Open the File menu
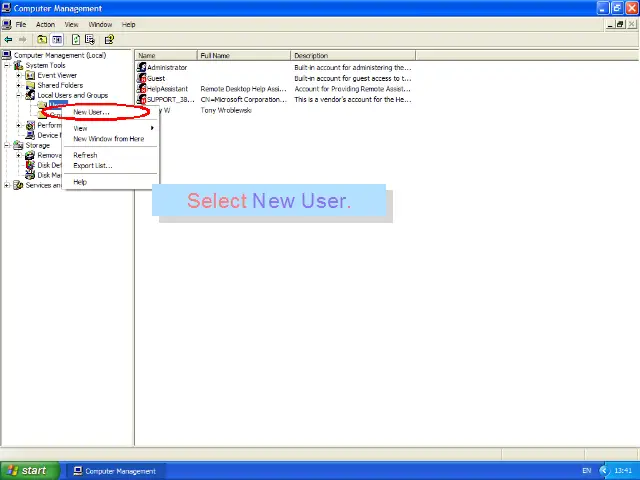The height and width of the screenshot is (480, 640). 21,24
